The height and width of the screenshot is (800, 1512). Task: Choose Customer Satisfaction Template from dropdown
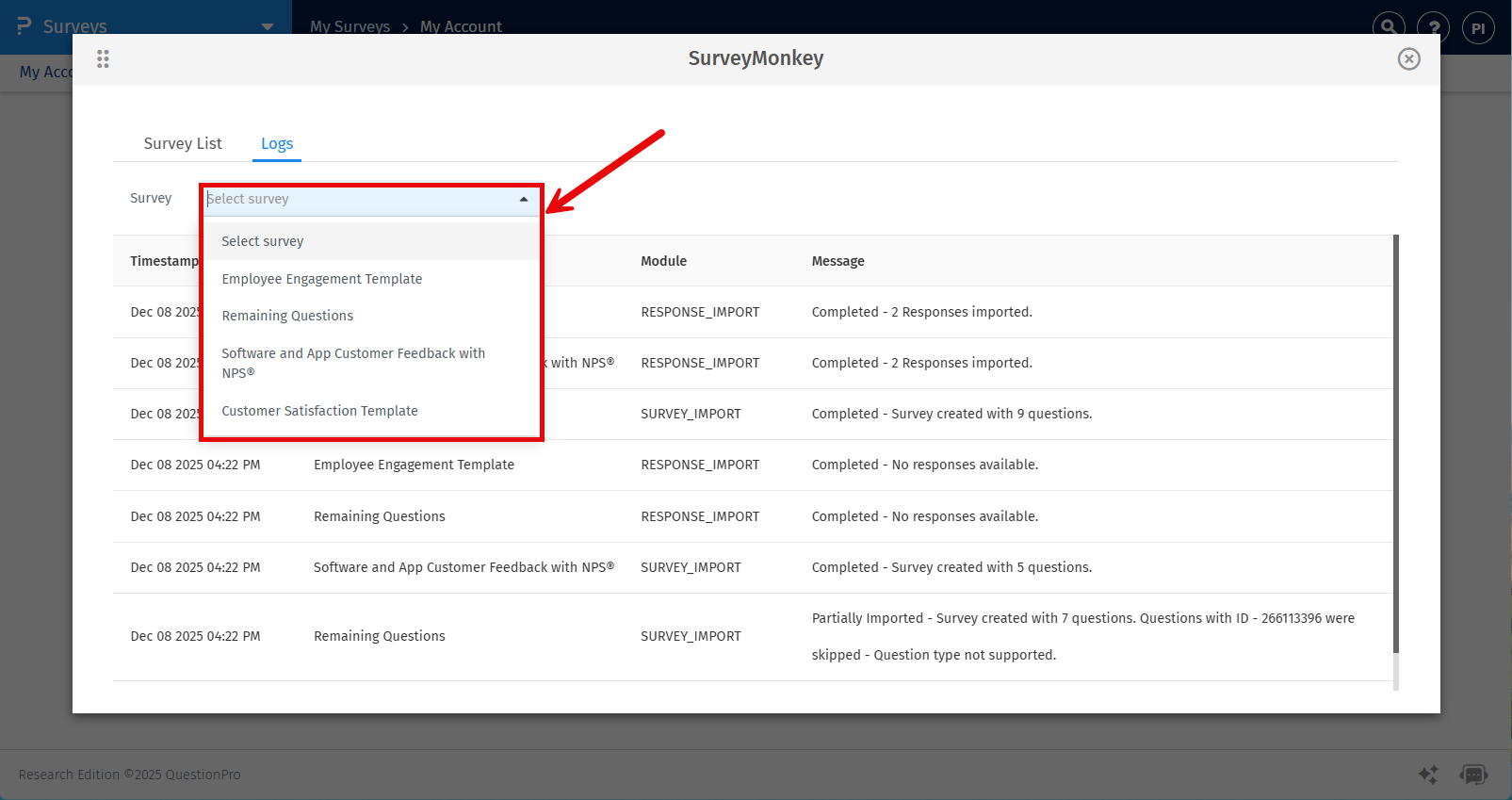[371, 411]
